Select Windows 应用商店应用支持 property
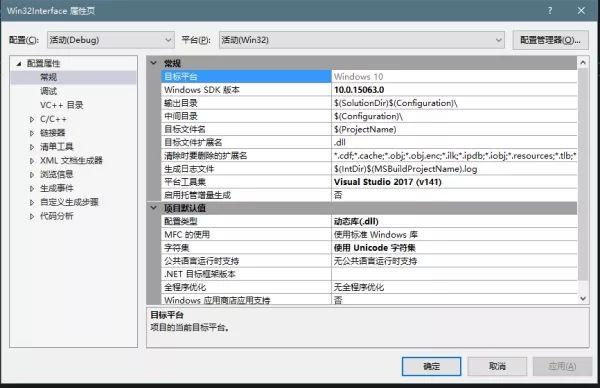The height and width of the screenshot is (388, 600). tap(246, 300)
